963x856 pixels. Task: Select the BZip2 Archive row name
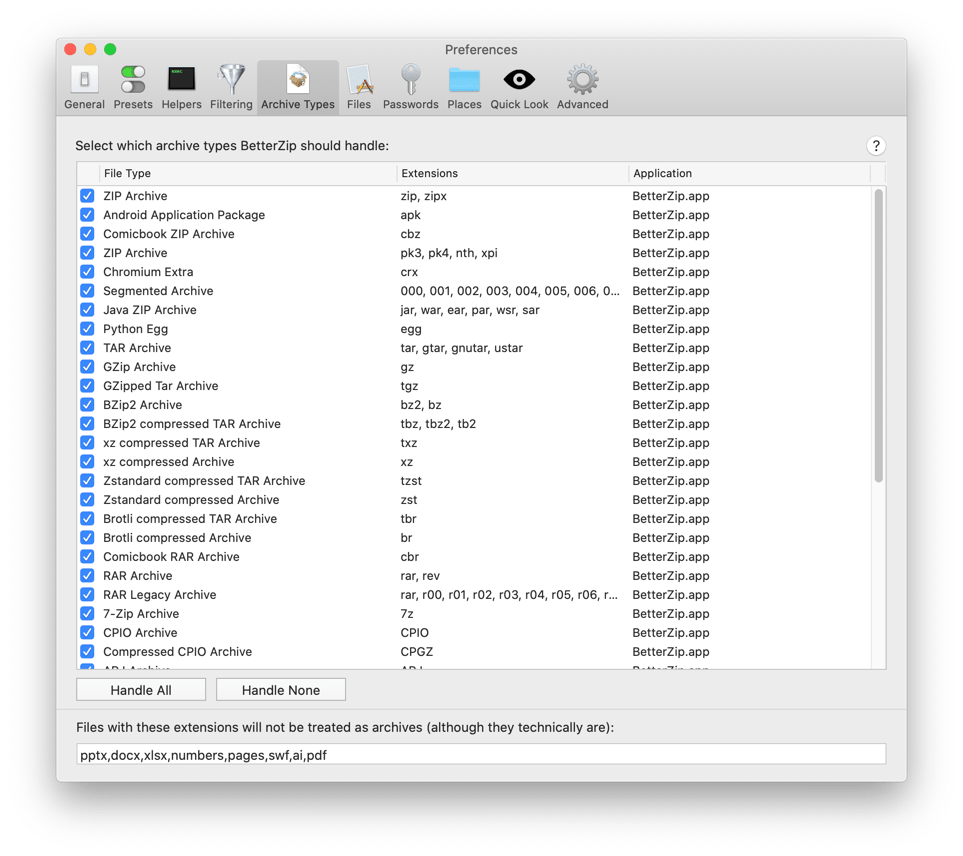(x=142, y=405)
